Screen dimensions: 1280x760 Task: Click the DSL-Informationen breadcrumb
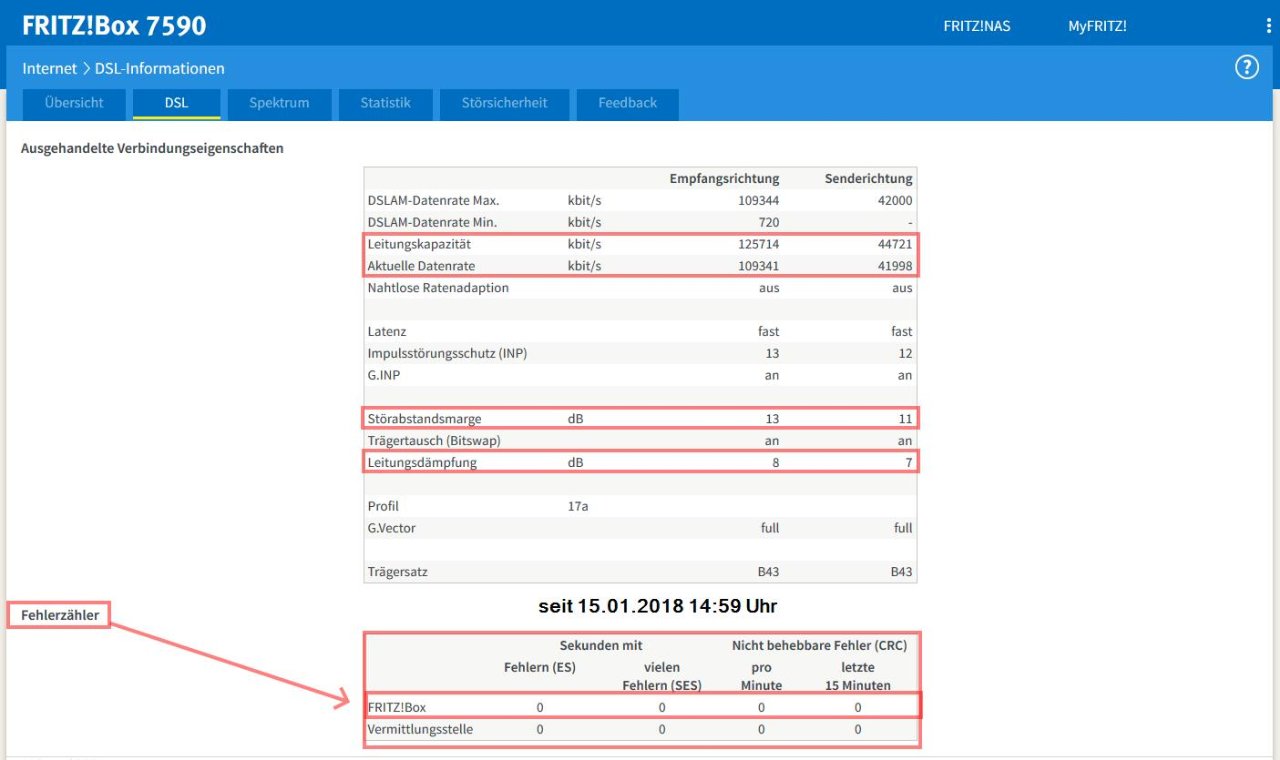(160, 69)
